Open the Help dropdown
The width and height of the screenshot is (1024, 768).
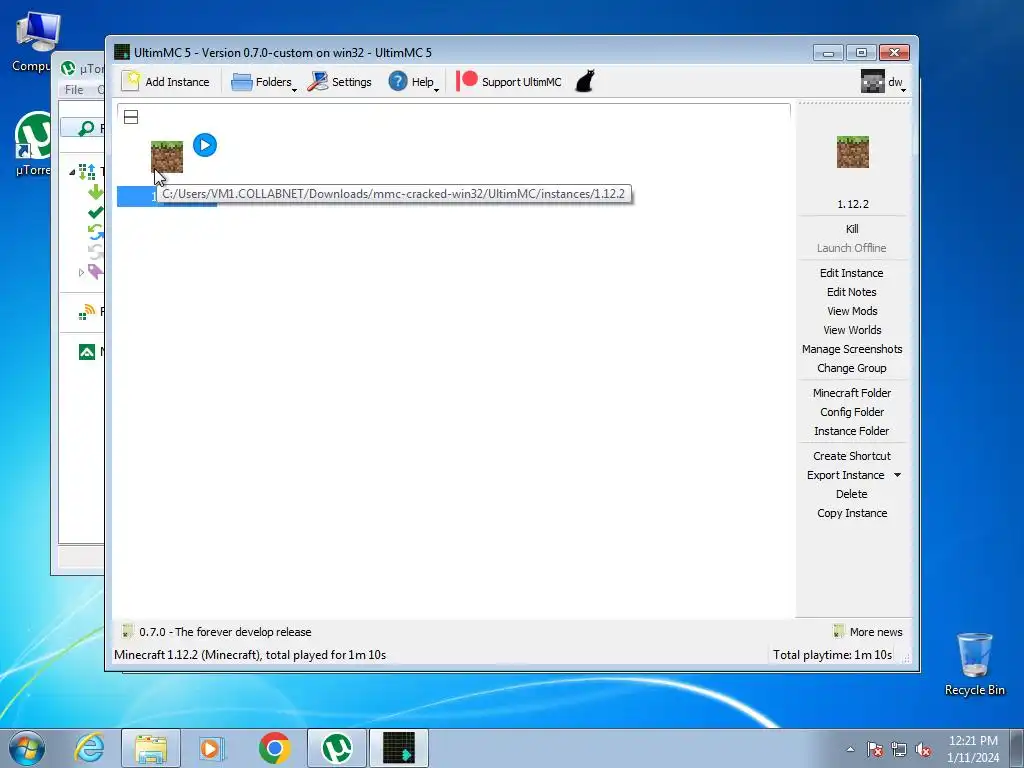point(413,82)
